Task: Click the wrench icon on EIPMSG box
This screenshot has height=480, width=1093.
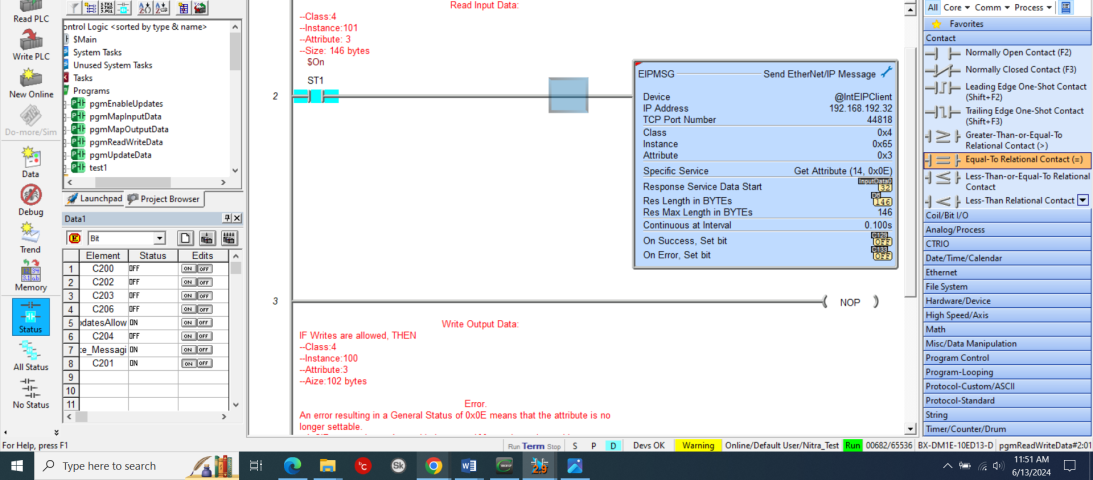Action: [x=887, y=72]
